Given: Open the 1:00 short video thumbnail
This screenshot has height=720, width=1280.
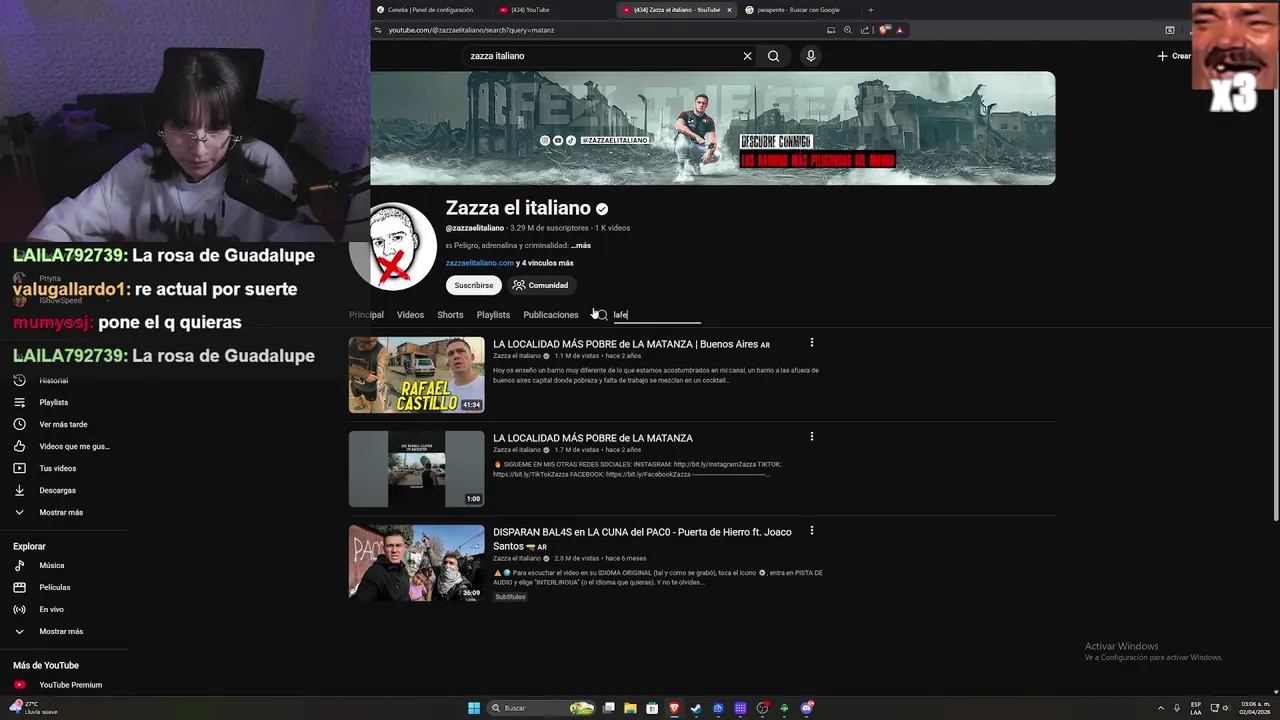Looking at the screenshot, I should (416, 469).
